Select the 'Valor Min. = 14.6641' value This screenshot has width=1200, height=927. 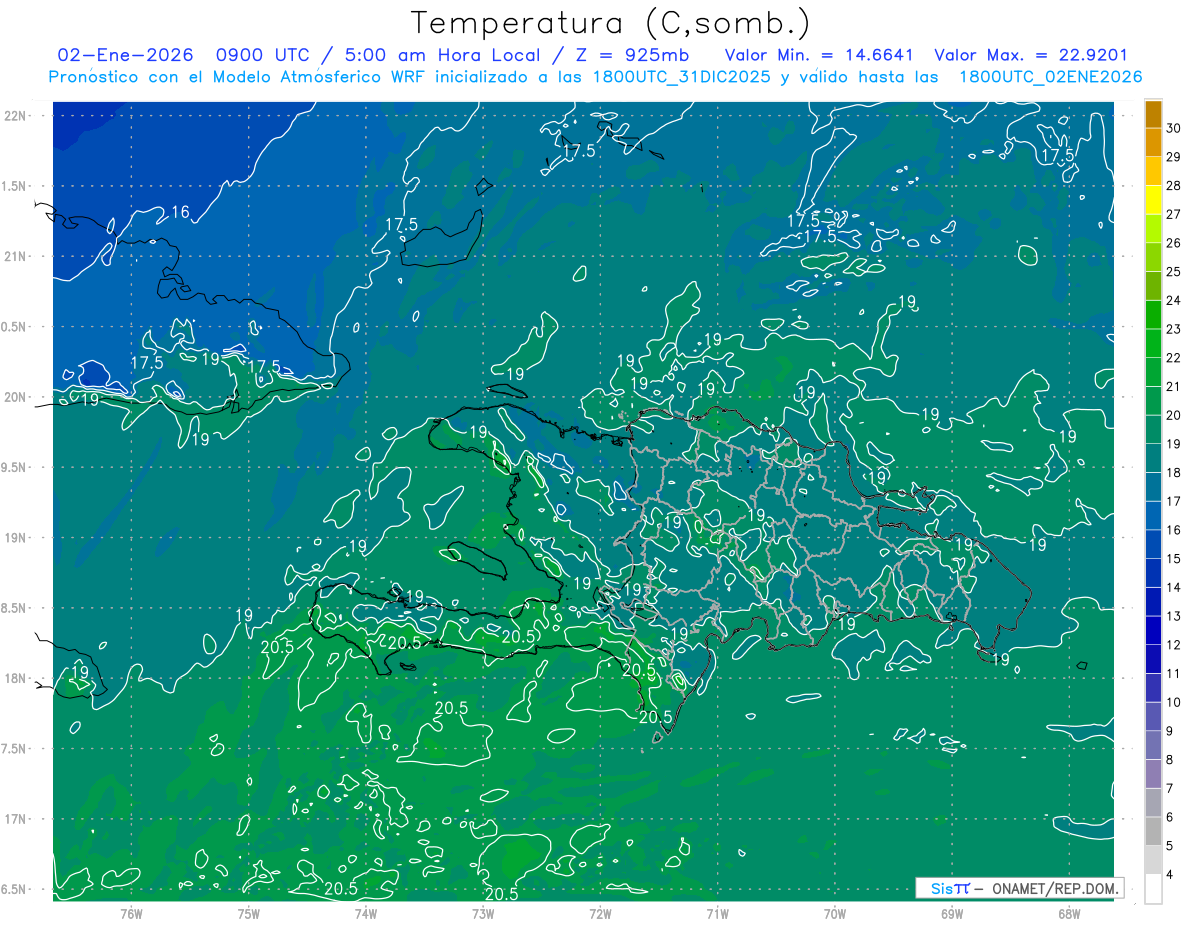pos(819,55)
